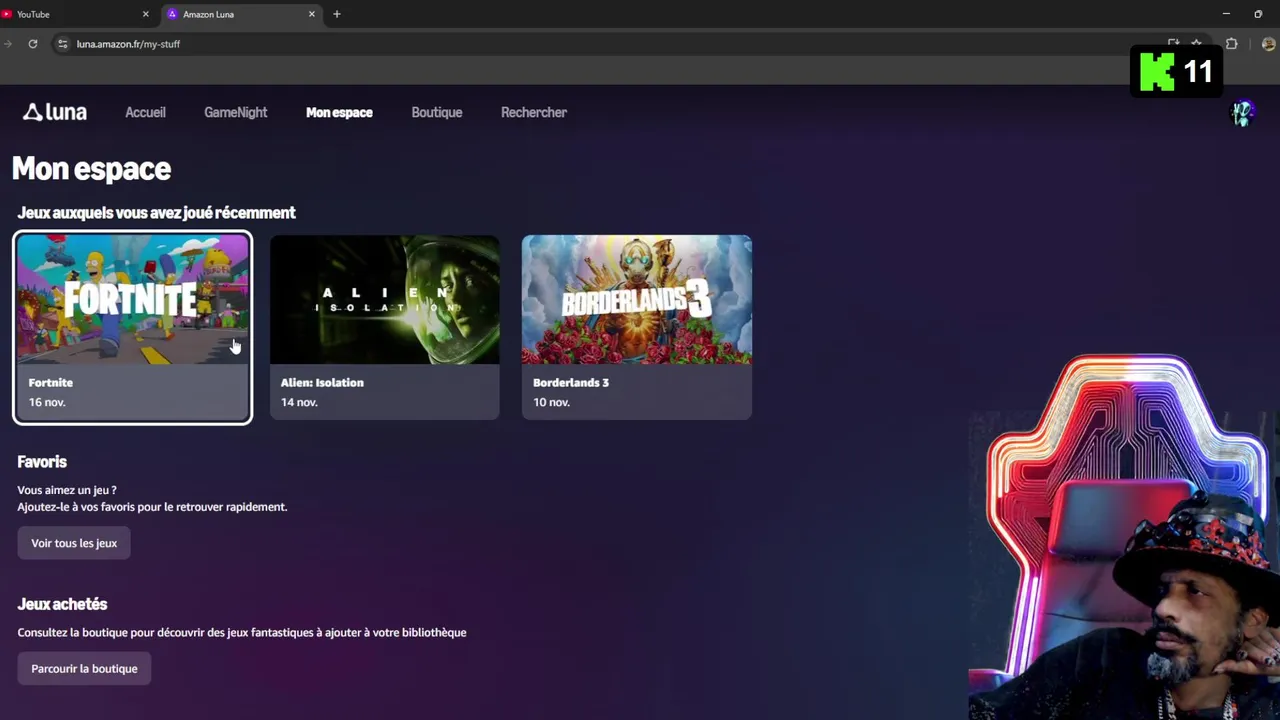Open the profile avatar in Luna header

pyautogui.click(x=1242, y=113)
